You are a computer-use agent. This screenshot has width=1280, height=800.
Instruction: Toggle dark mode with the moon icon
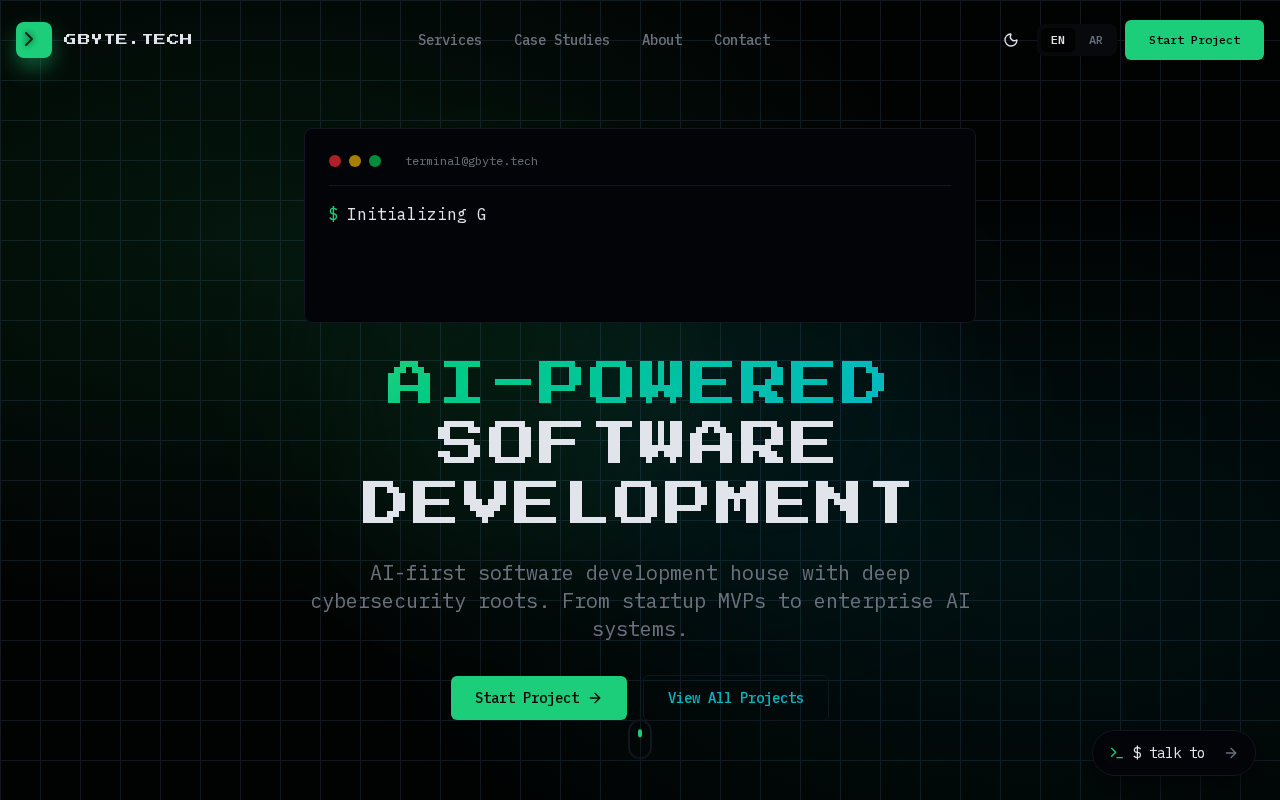click(x=1011, y=40)
